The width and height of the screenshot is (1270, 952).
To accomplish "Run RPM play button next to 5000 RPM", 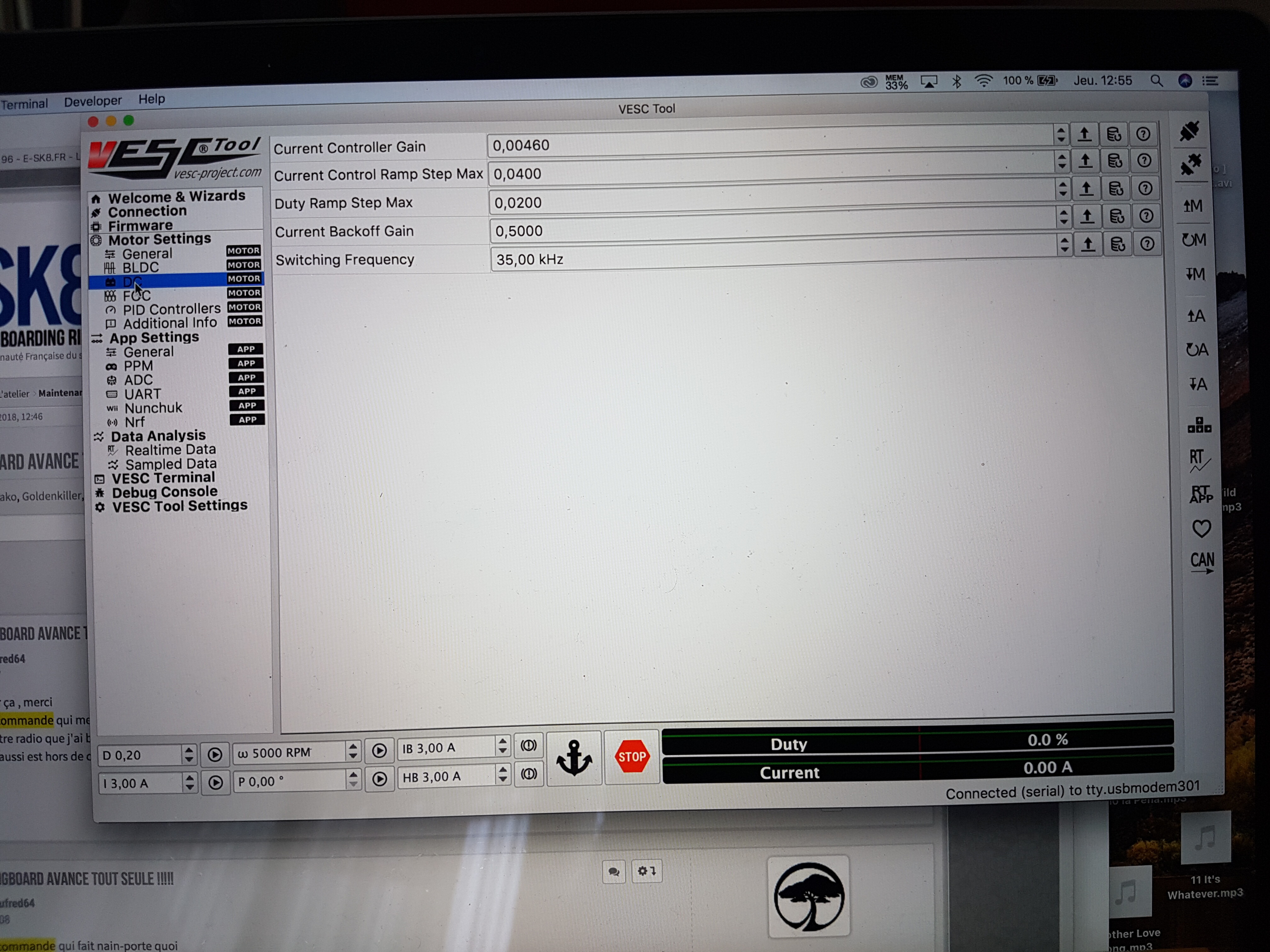I will pos(379,751).
